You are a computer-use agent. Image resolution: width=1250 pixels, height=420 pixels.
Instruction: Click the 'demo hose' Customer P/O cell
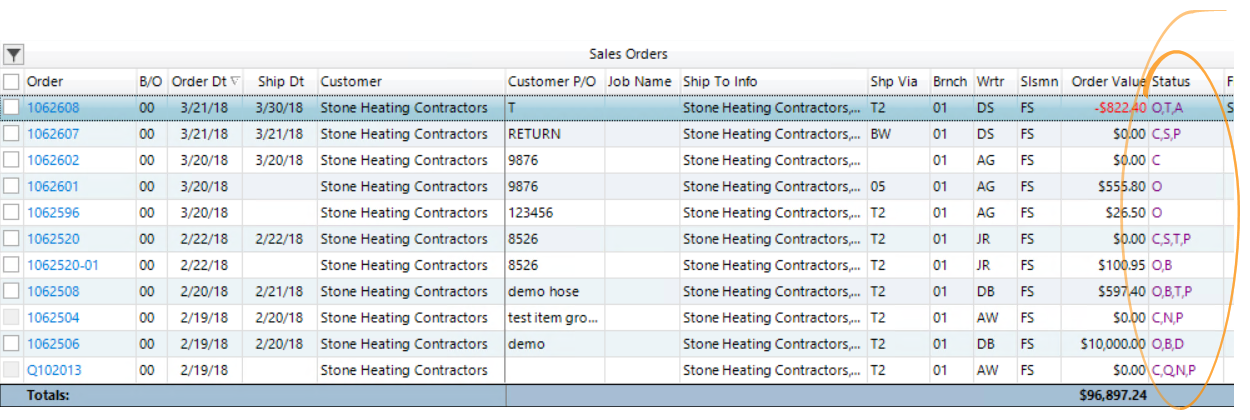[x=543, y=291]
